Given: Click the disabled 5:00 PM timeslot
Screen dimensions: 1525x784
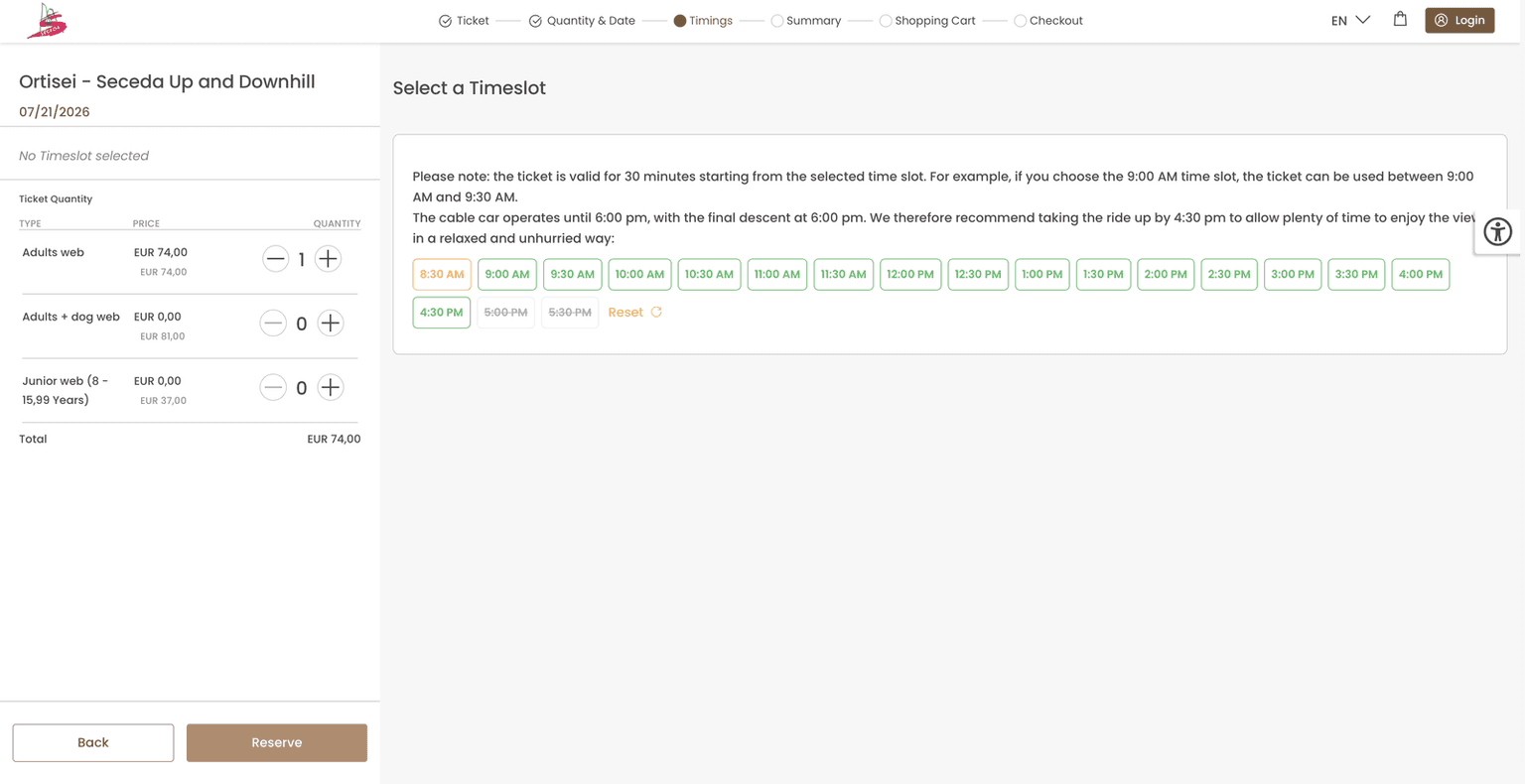Looking at the screenshot, I should pos(505,313).
